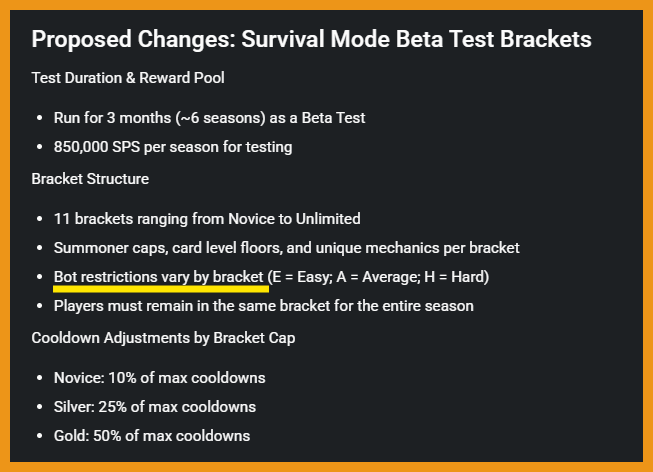Screen dimensions: 653x472
Task: Click underlined 'Bot restrictions vary by bracket' text
Action: point(159,277)
